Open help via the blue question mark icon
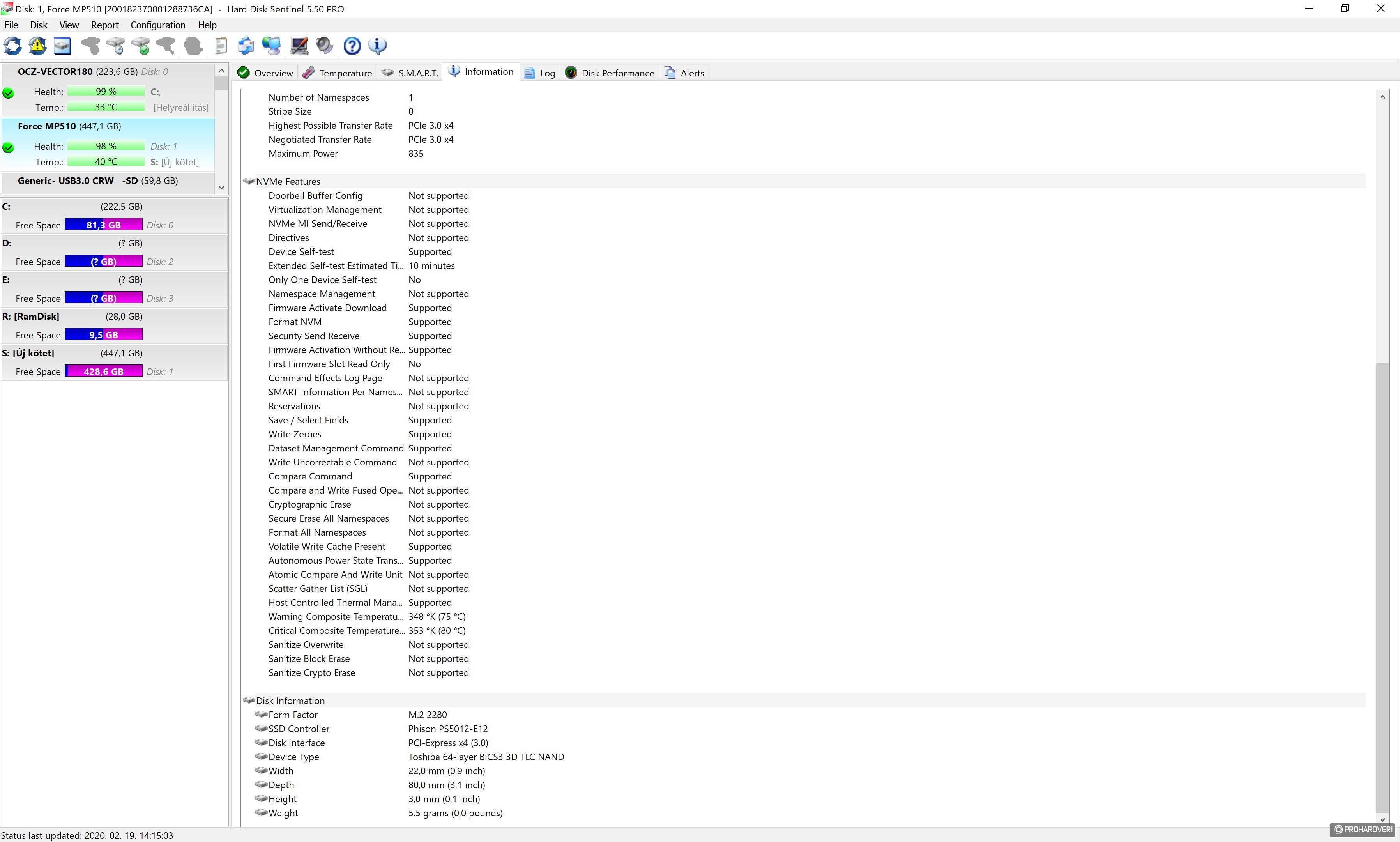Image resolution: width=1400 pixels, height=842 pixels. [352, 46]
